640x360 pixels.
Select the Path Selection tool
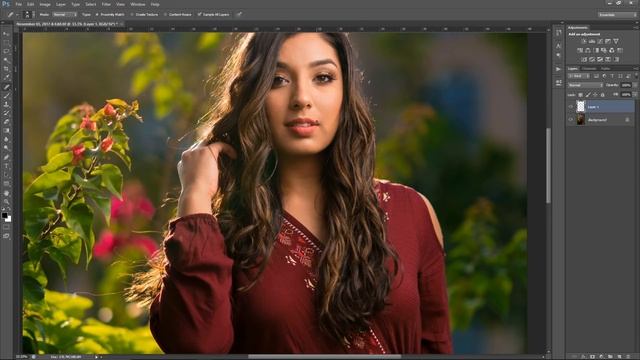pyautogui.click(x=6, y=175)
